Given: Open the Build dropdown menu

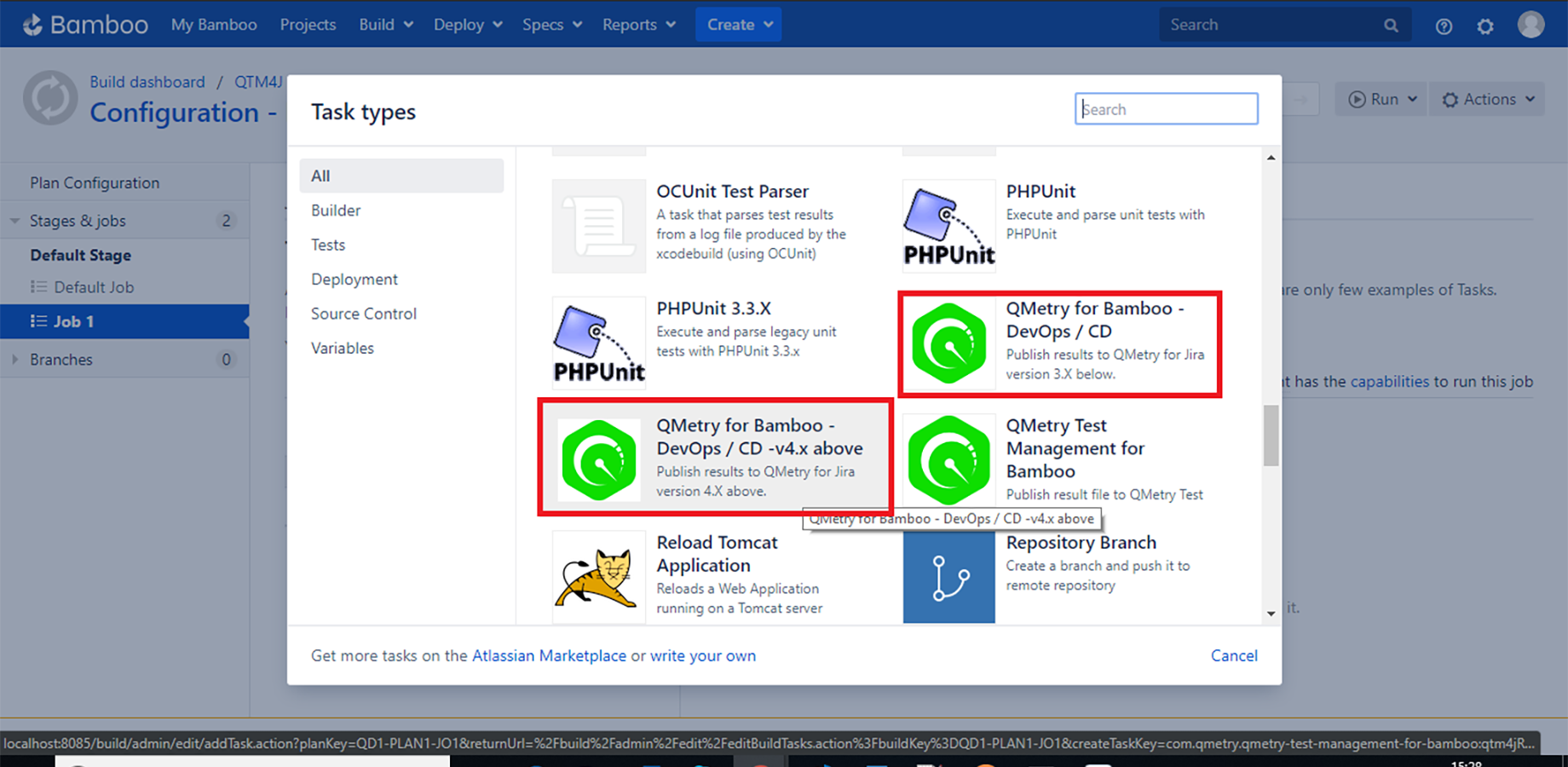Looking at the screenshot, I should pos(386,25).
